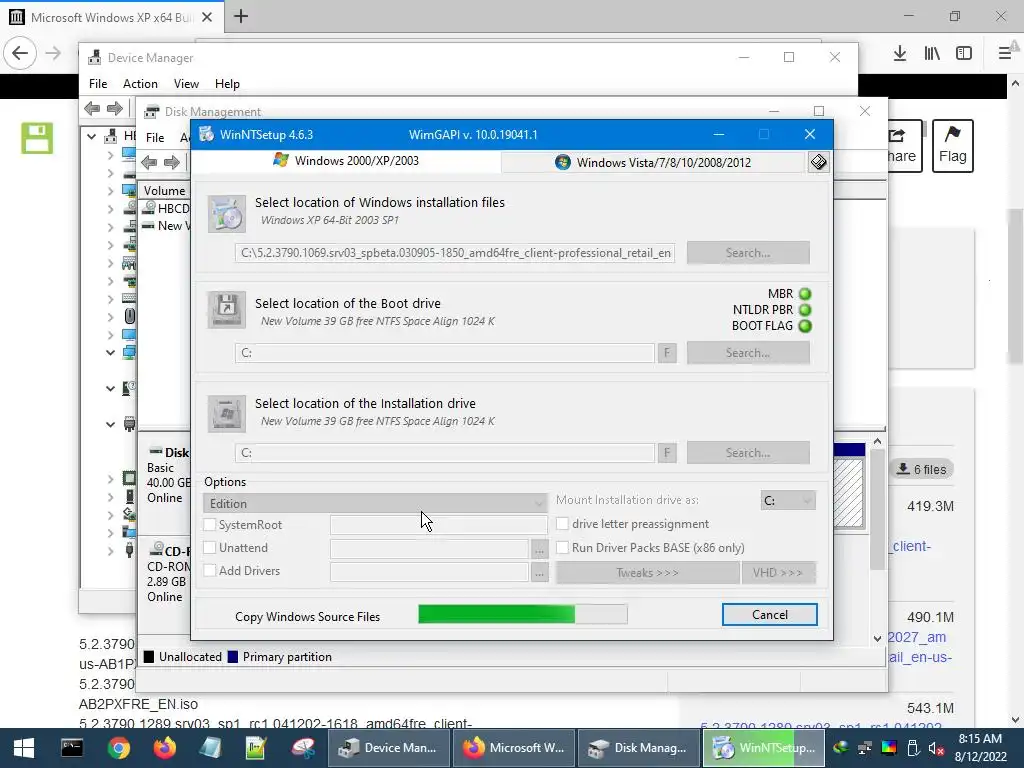Click the Device Manager toolbar forward arrow
1024x768 pixels.
pos(115,108)
